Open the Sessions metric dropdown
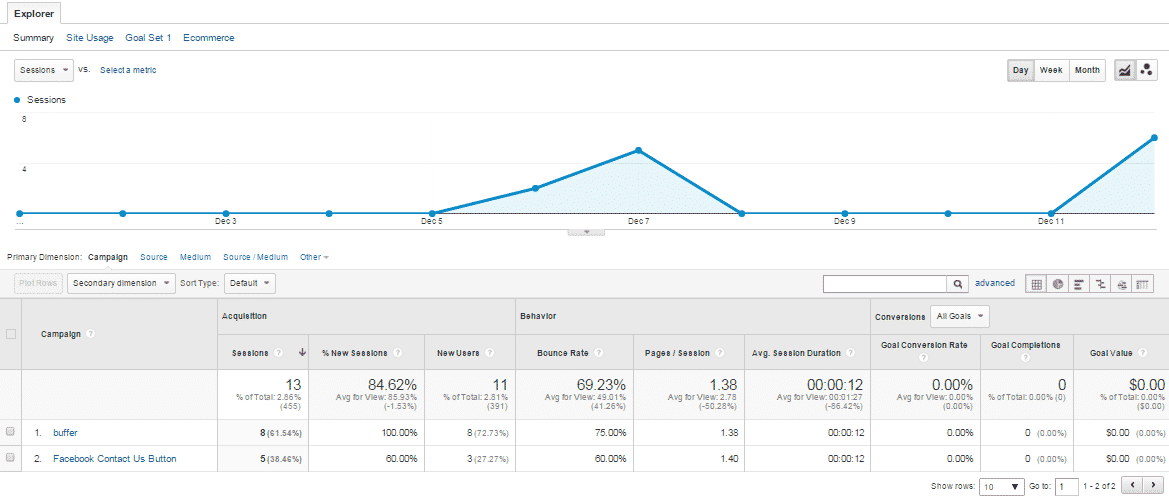1169x497 pixels. 44,70
